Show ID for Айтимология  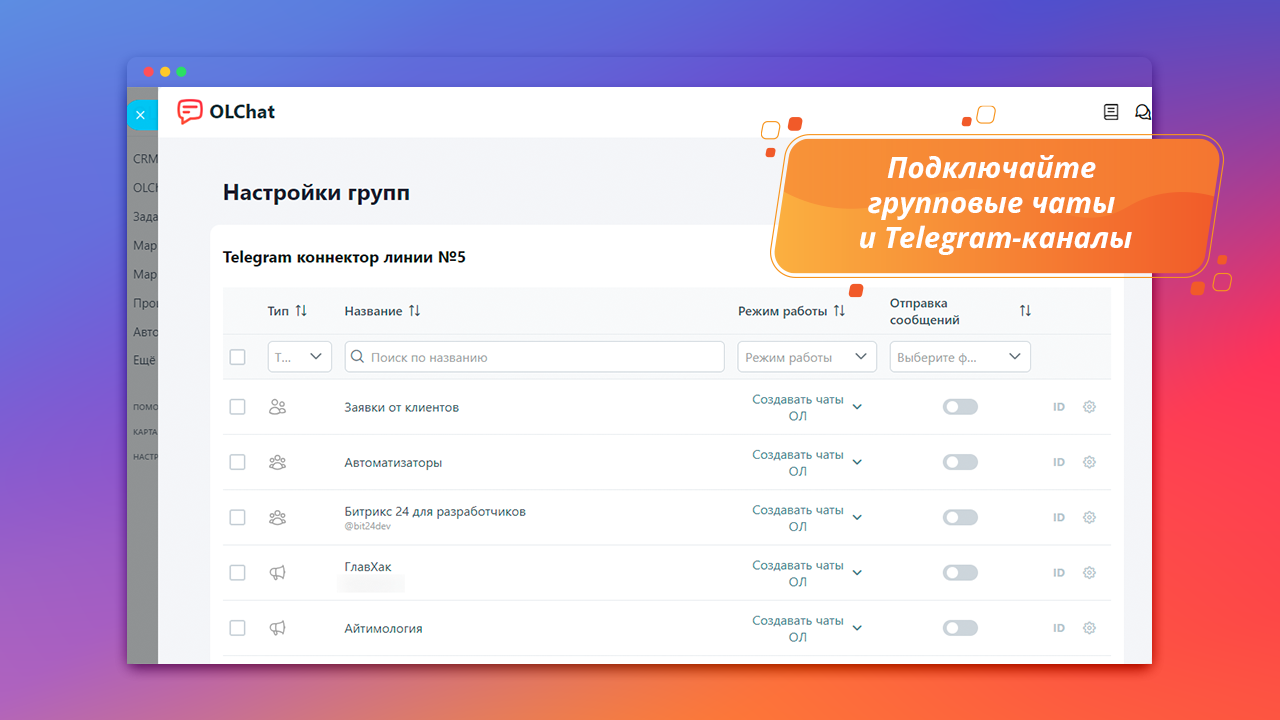tap(1059, 628)
